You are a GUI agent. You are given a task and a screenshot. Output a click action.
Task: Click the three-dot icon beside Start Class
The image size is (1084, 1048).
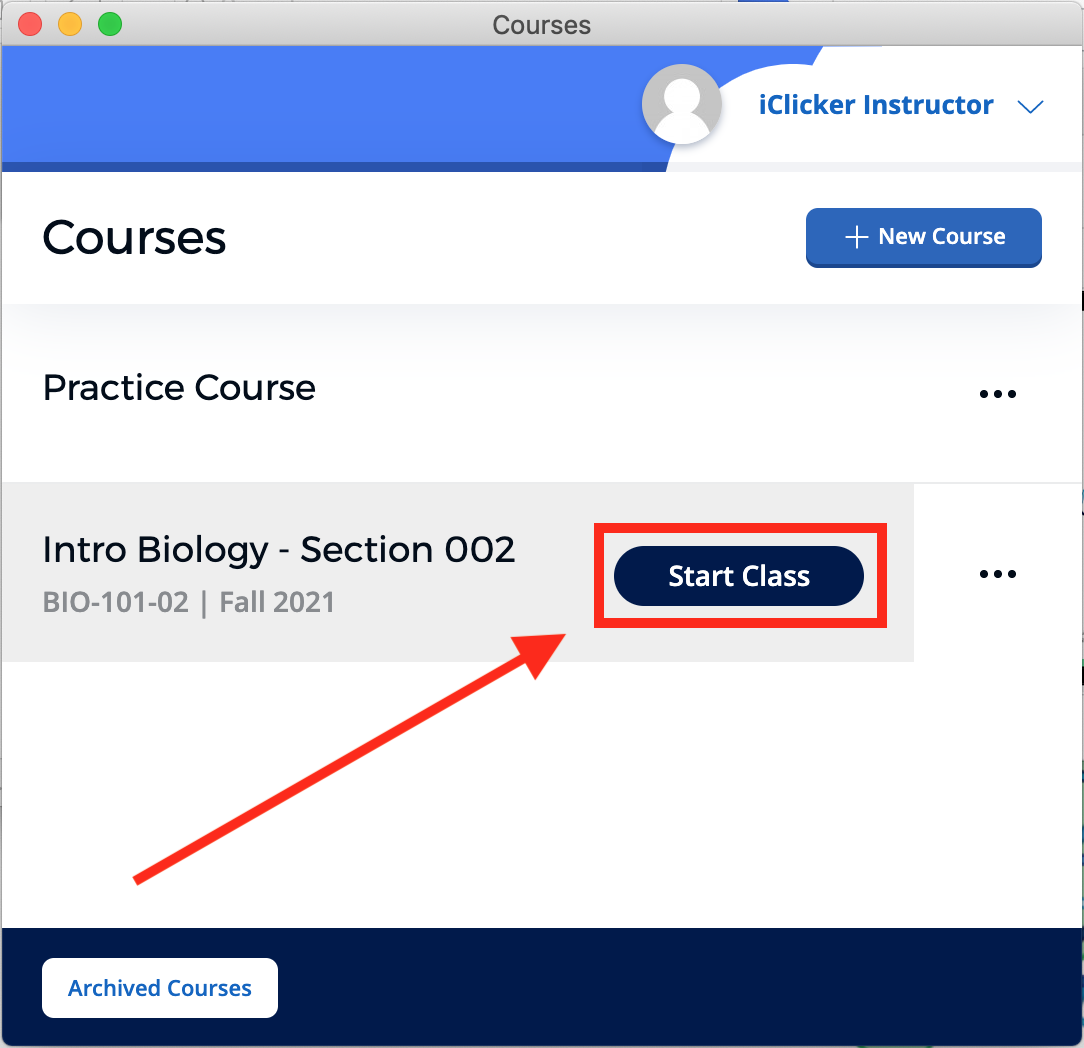(997, 573)
